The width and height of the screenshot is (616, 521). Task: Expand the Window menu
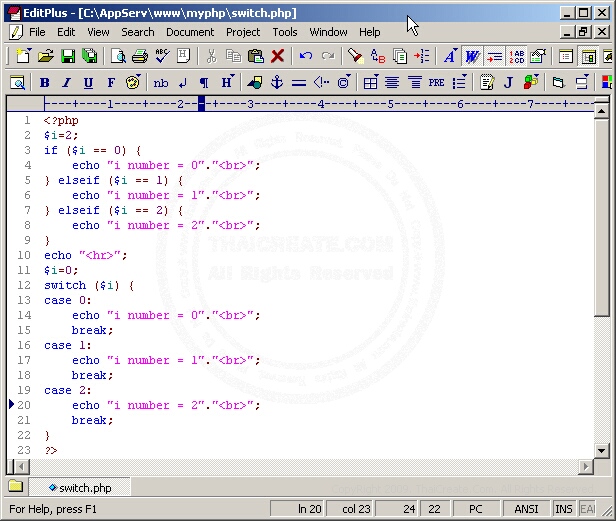pos(329,32)
